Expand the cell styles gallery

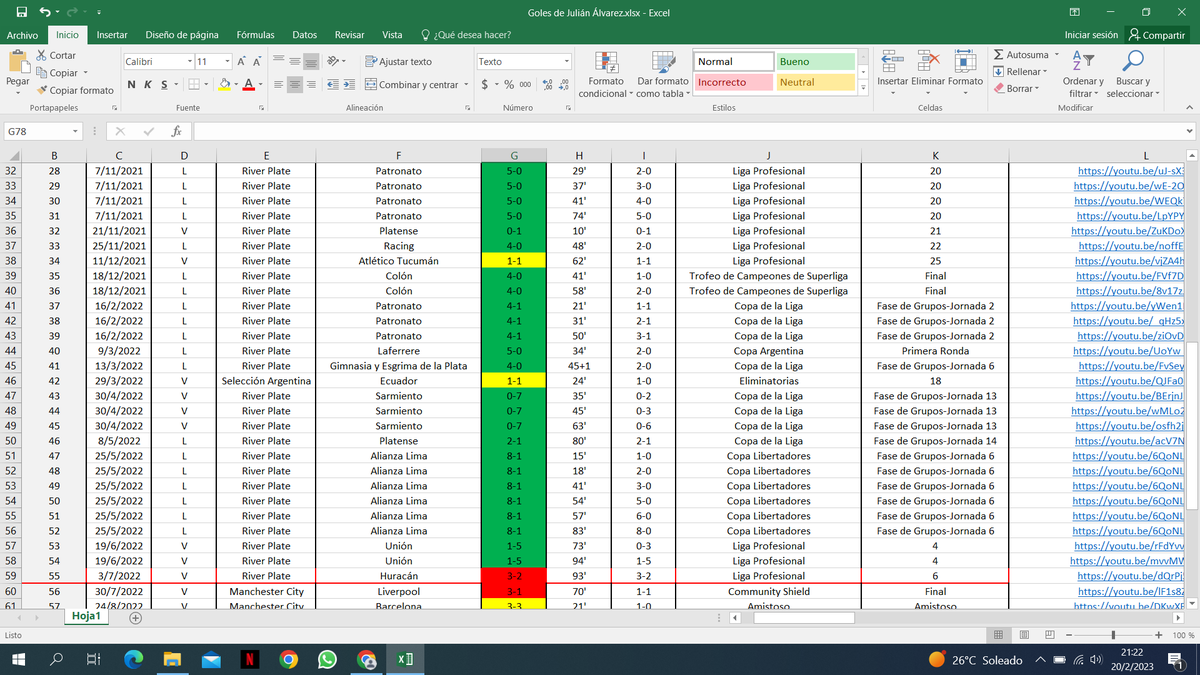(x=862, y=87)
